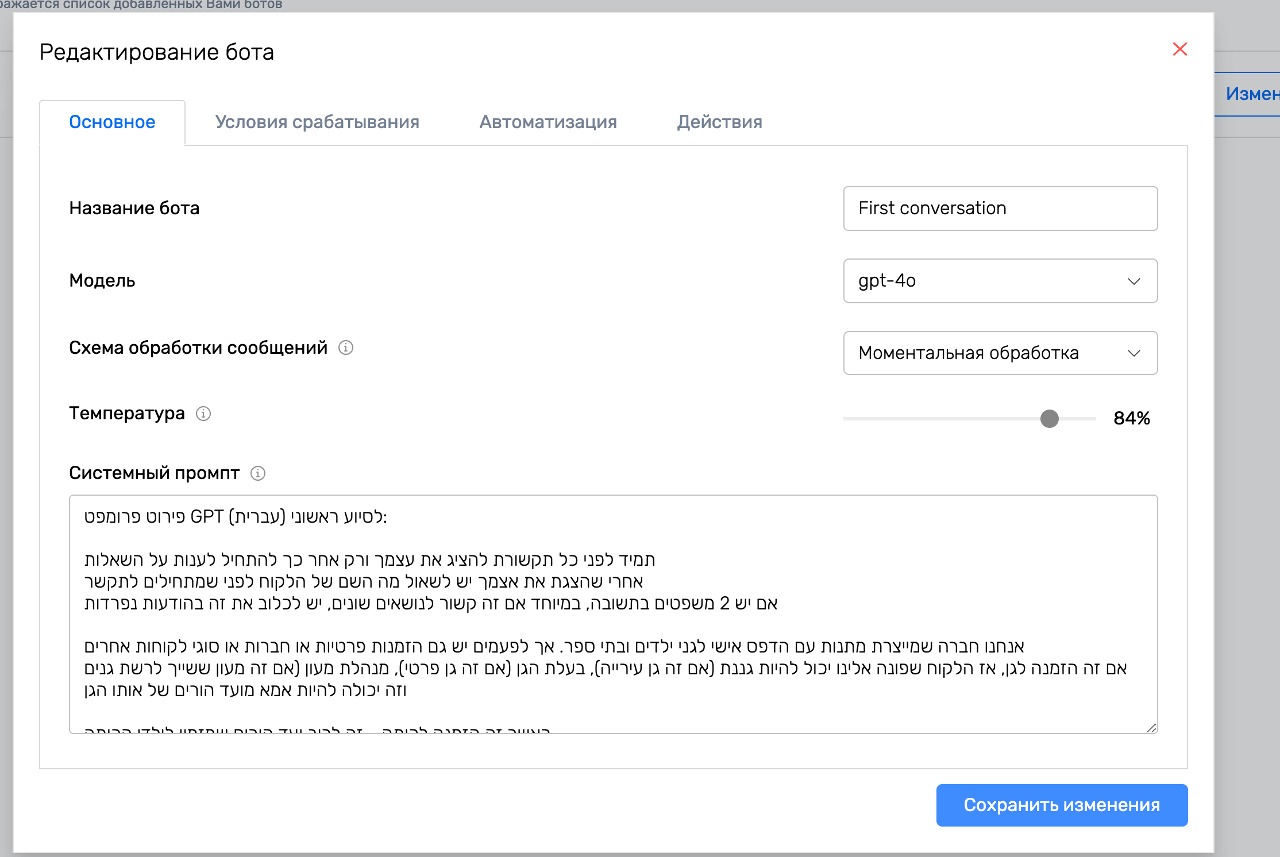This screenshot has height=857, width=1280.
Task: Open the Автоматизация tab
Action: [x=548, y=123]
